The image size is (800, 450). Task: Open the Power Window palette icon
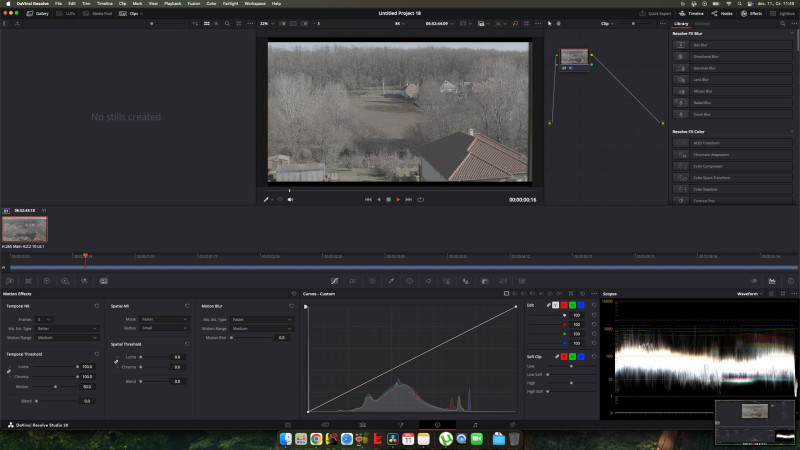point(410,281)
